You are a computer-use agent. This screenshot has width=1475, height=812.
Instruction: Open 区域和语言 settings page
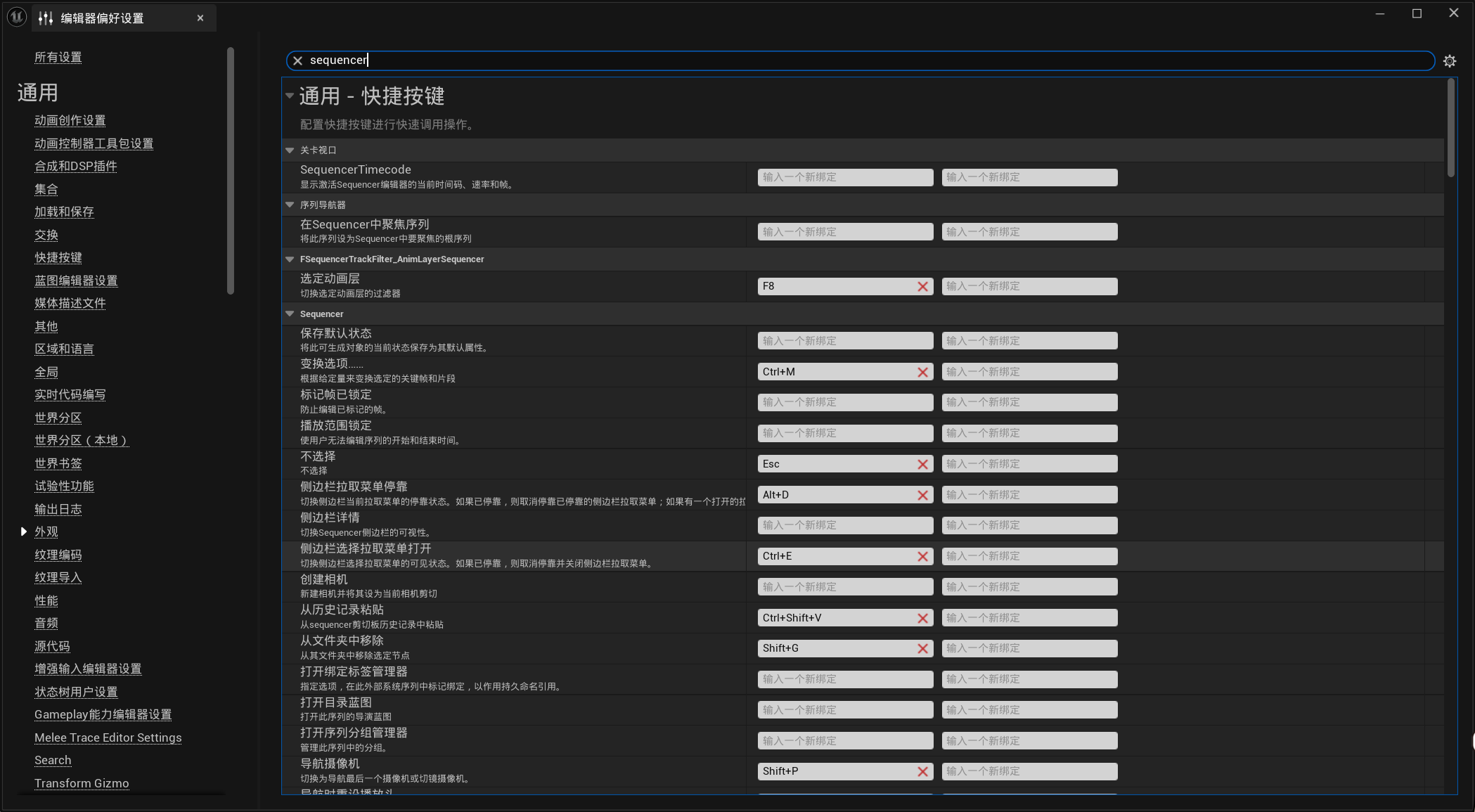pos(64,349)
